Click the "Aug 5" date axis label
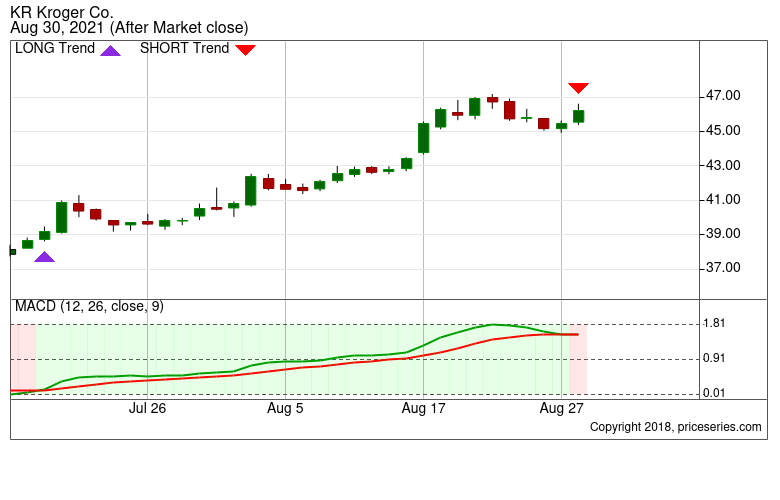 click(x=285, y=408)
